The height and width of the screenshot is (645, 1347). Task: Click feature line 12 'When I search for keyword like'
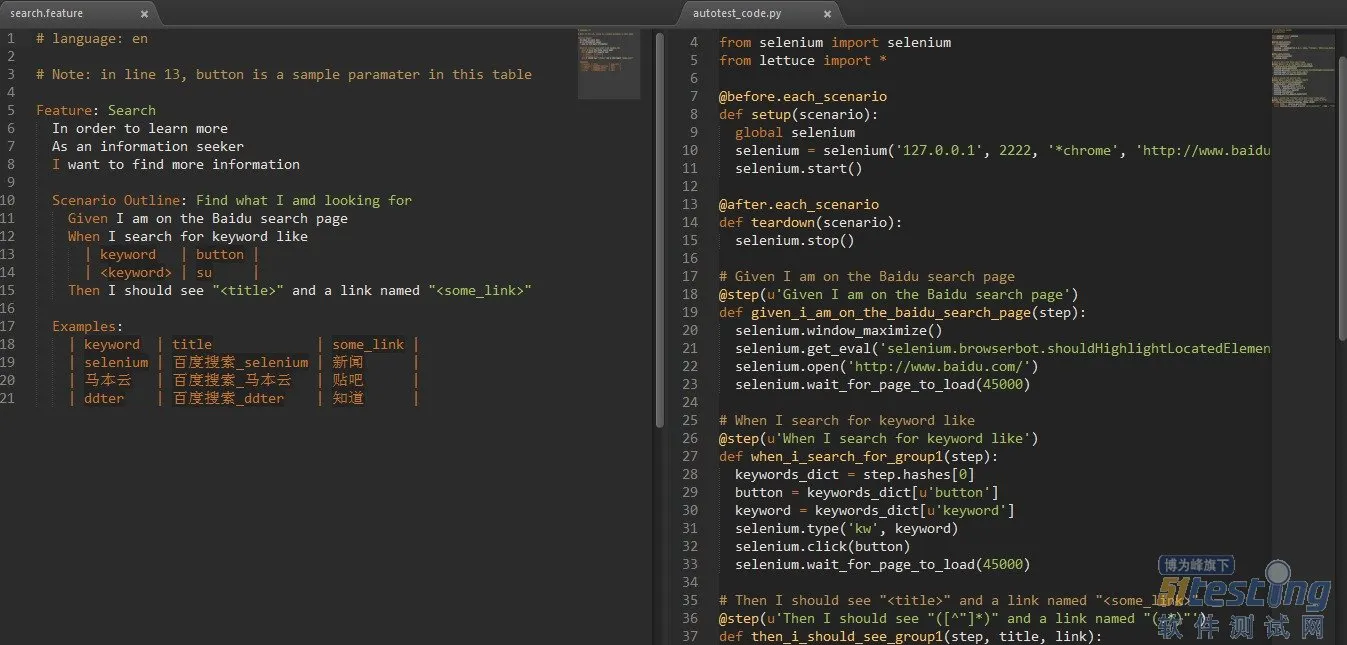188,236
